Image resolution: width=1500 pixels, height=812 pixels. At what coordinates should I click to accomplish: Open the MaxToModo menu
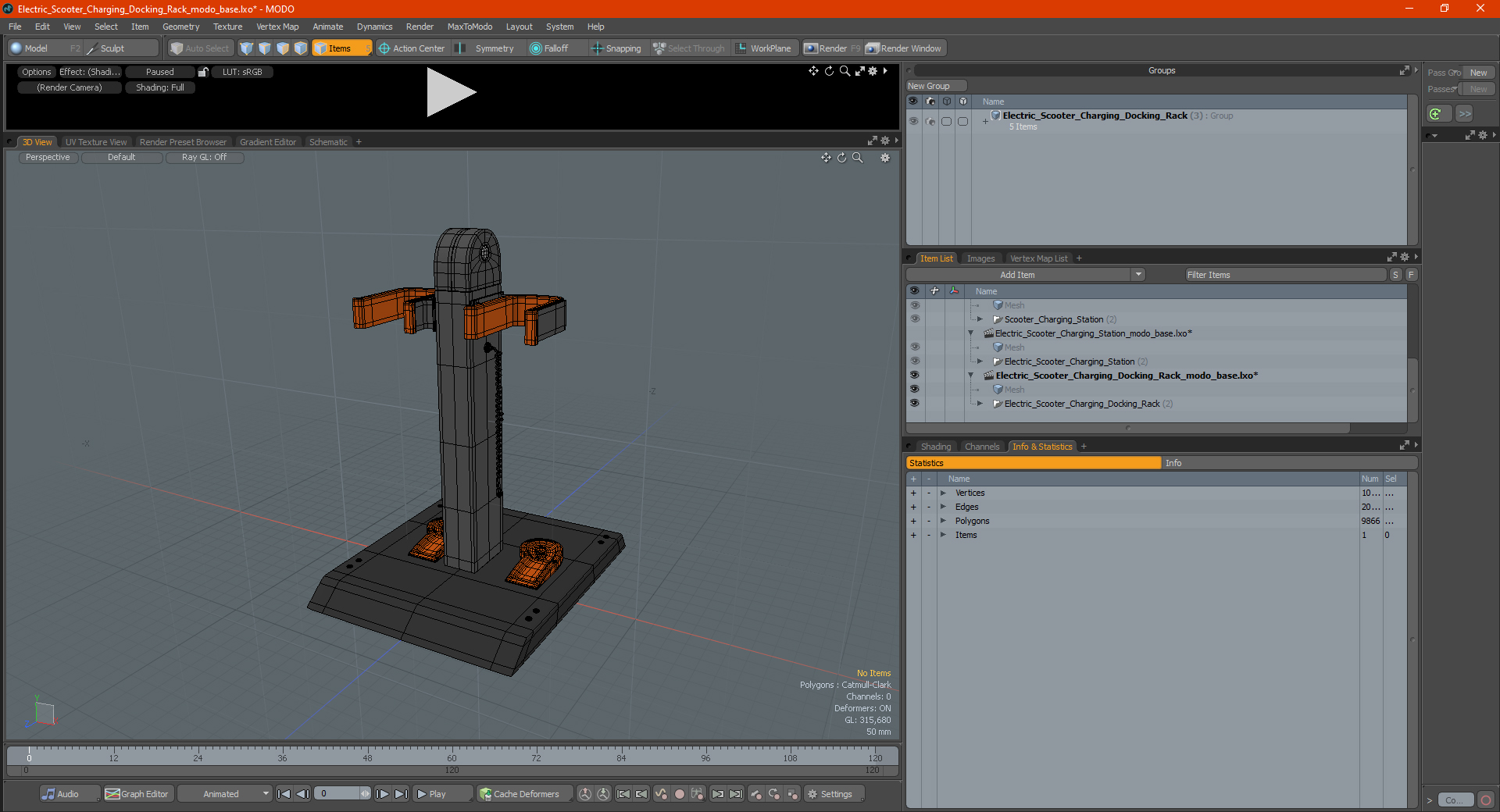[x=470, y=27]
